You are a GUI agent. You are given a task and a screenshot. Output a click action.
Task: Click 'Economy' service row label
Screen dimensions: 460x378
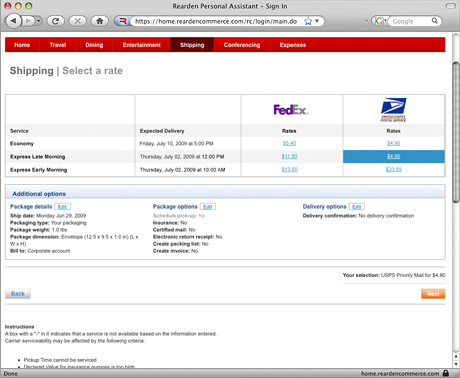point(22,144)
